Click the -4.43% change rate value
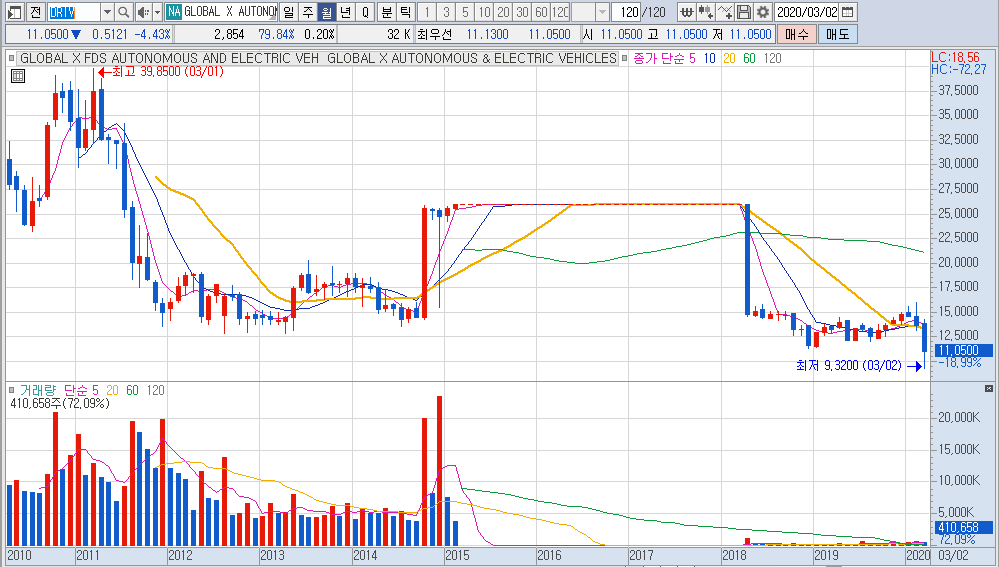999x567 pixels. (x=152, y=34)
